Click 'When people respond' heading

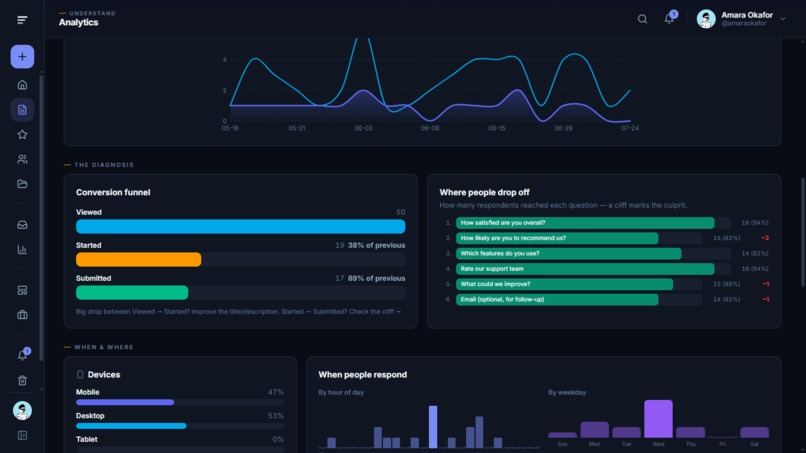[362, 375]
